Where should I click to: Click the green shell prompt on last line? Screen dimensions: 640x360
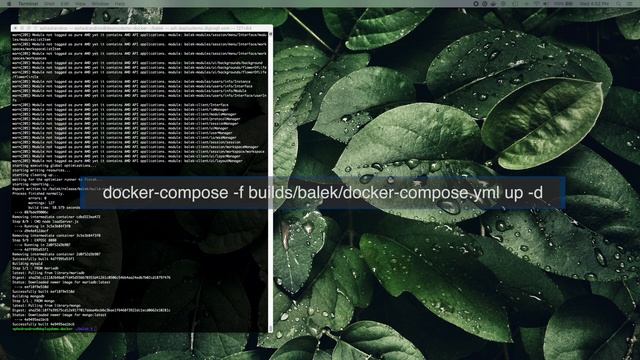(43, 329)
